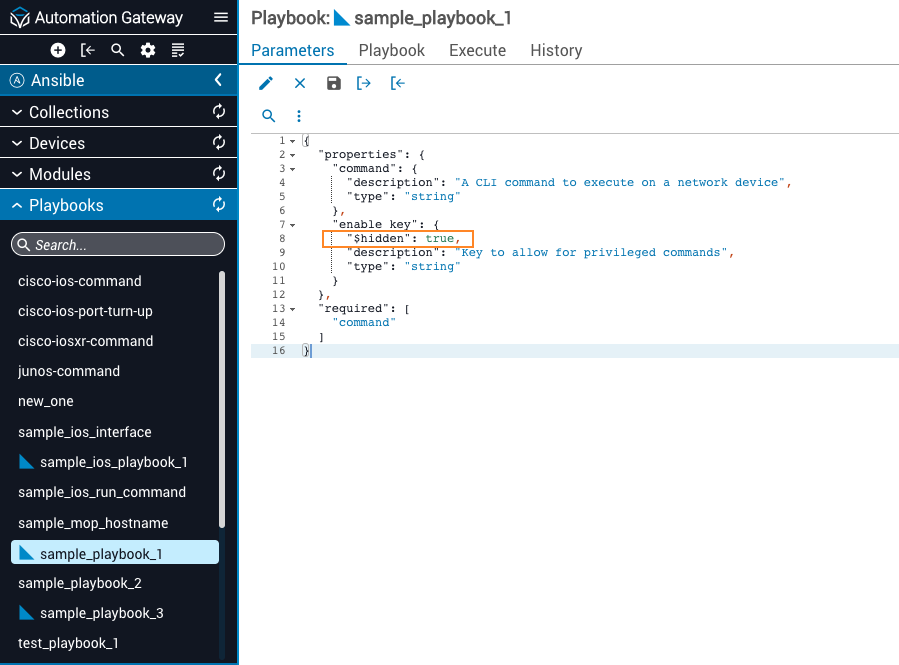The height and width of the screenshot is (665, 899).
Task: Toggle the hamburger menu beside Automation Gateway
Action: 220,18
